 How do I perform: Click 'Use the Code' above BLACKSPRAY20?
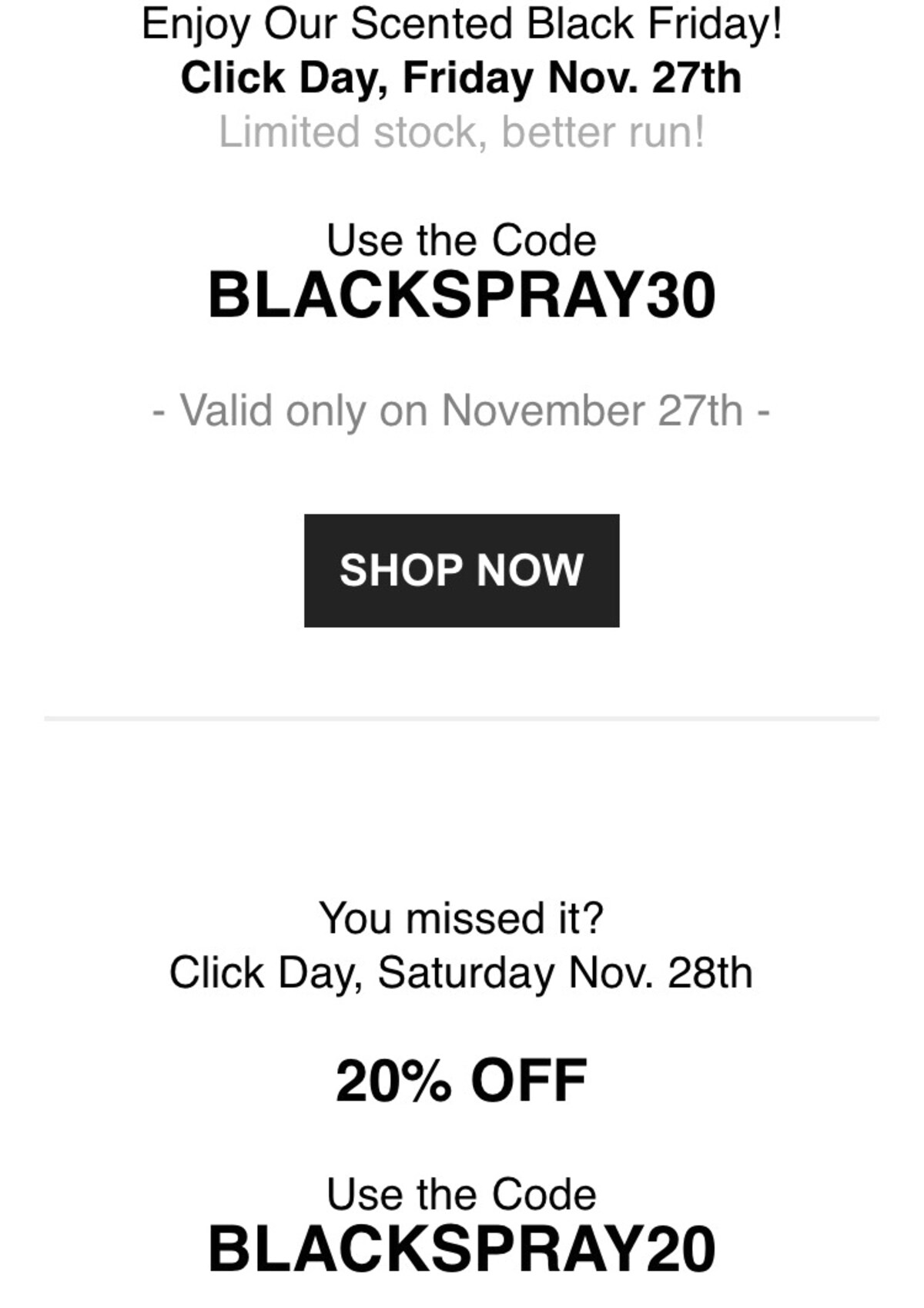[461, 1194]
